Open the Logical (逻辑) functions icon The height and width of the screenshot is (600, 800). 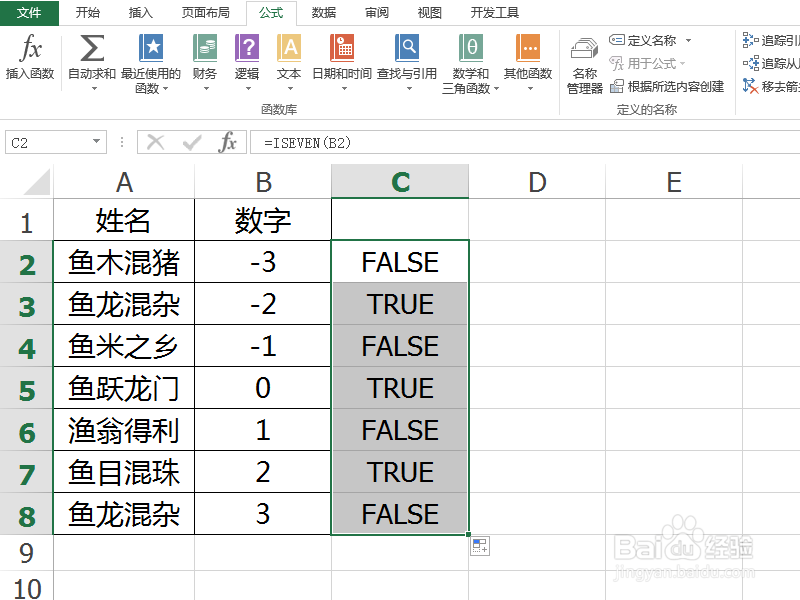247,48
